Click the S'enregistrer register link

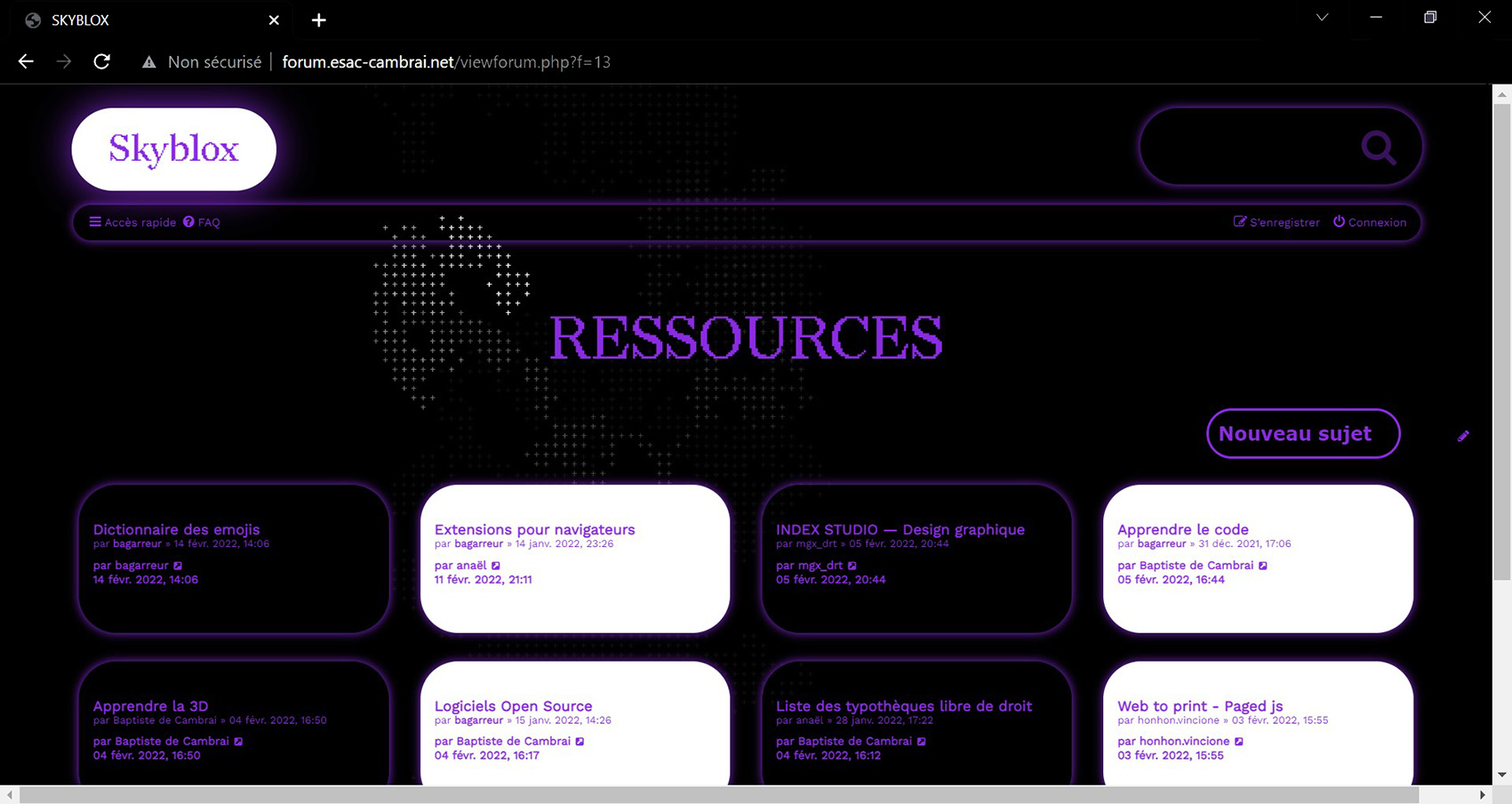click(x=1276, y=222)
